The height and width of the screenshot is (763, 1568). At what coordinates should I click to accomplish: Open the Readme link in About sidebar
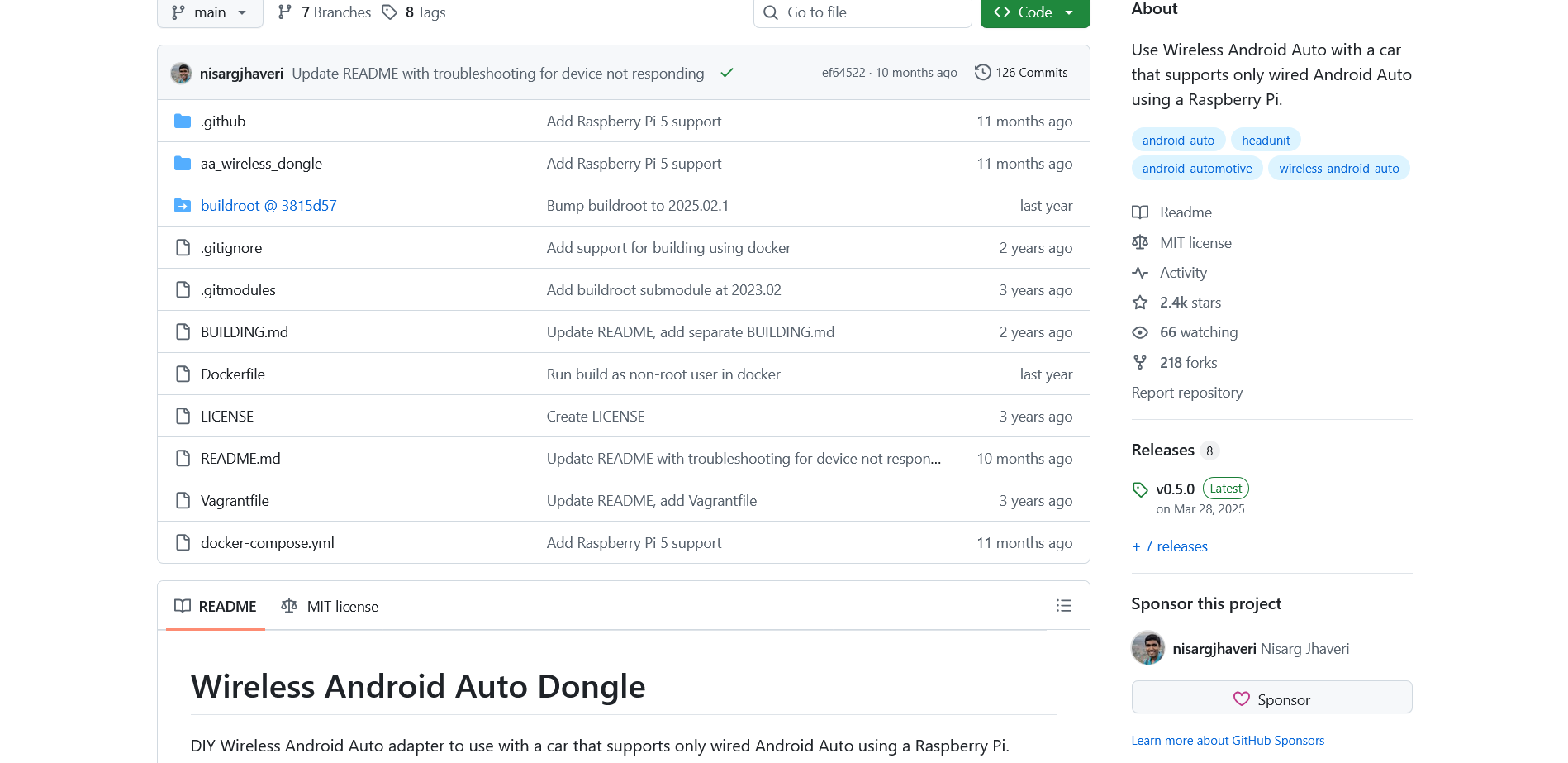1172,212
